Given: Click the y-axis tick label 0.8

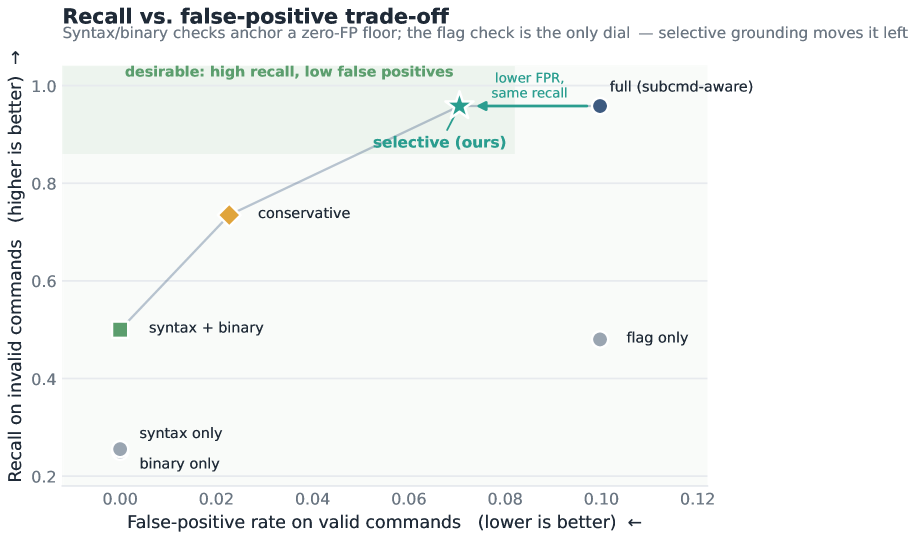Looking at the screenshot, I should pyautogui.click(x=44, y=184).
